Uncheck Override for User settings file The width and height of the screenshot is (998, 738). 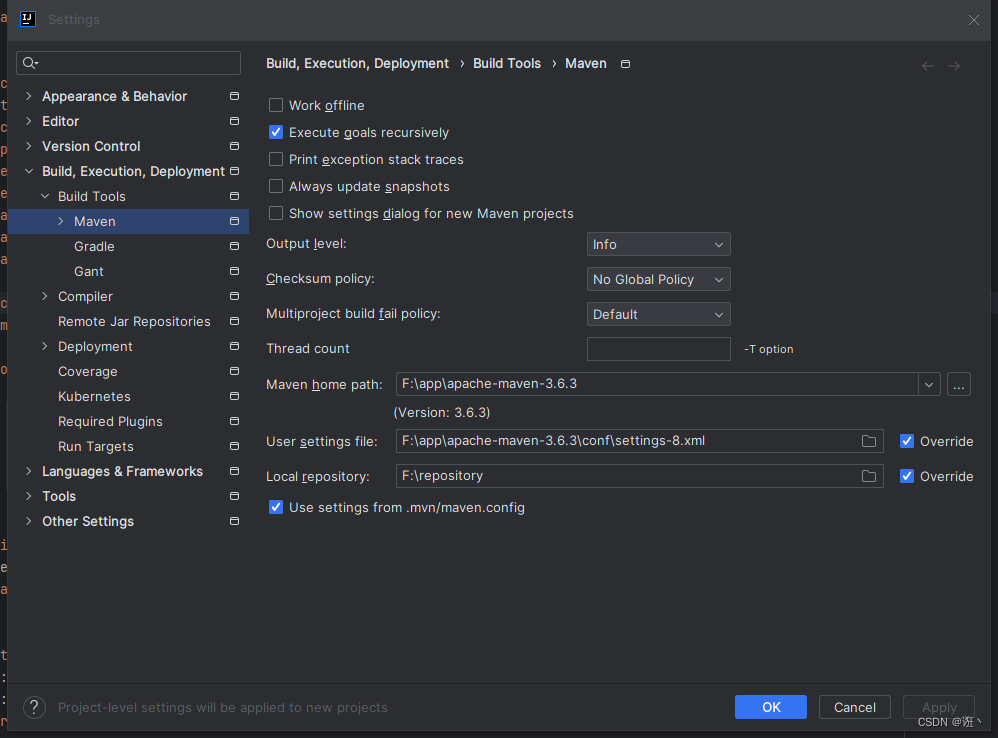pos(907,442)
